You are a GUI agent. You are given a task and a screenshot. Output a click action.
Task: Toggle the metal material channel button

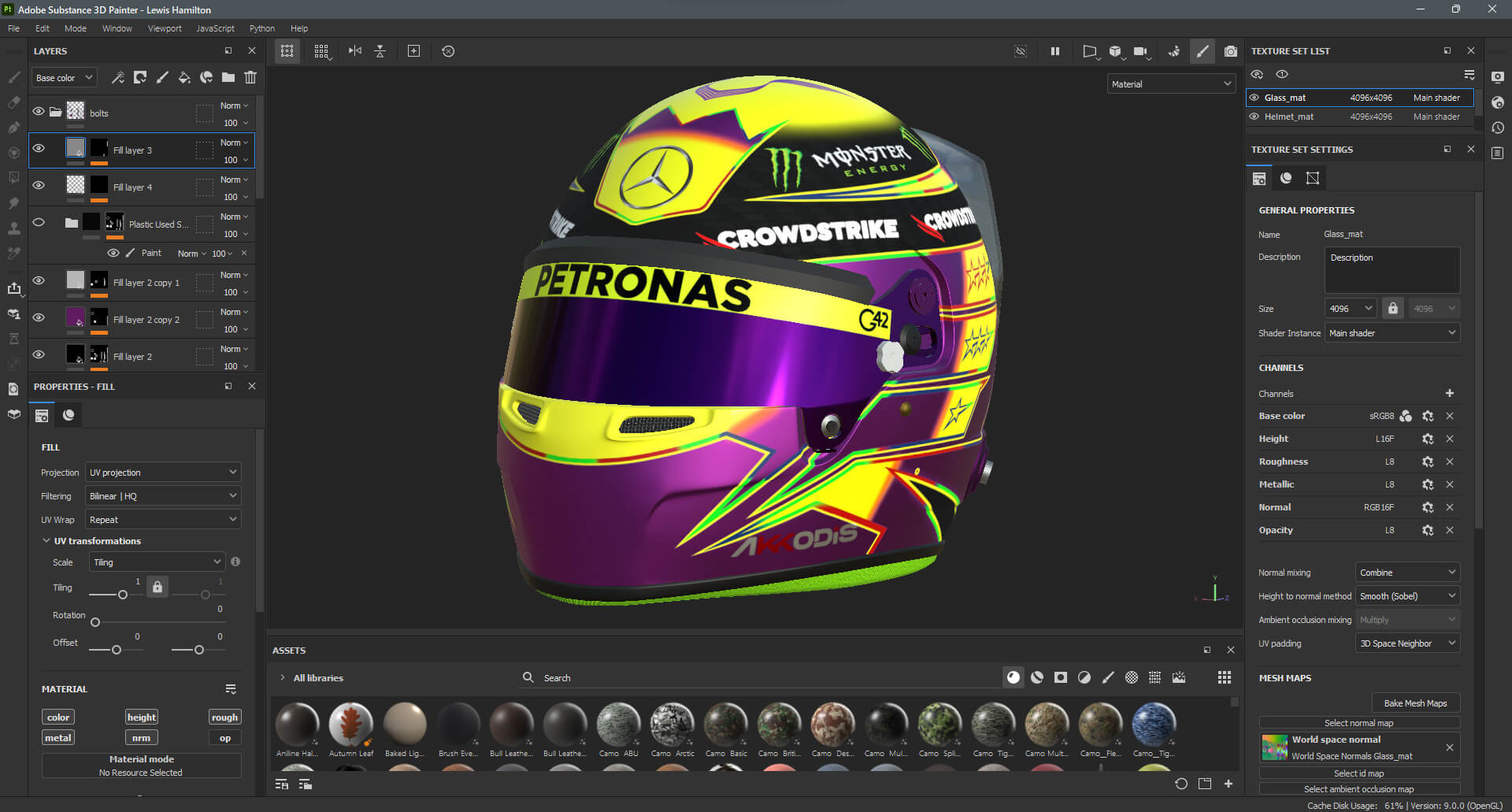(58, 738)
